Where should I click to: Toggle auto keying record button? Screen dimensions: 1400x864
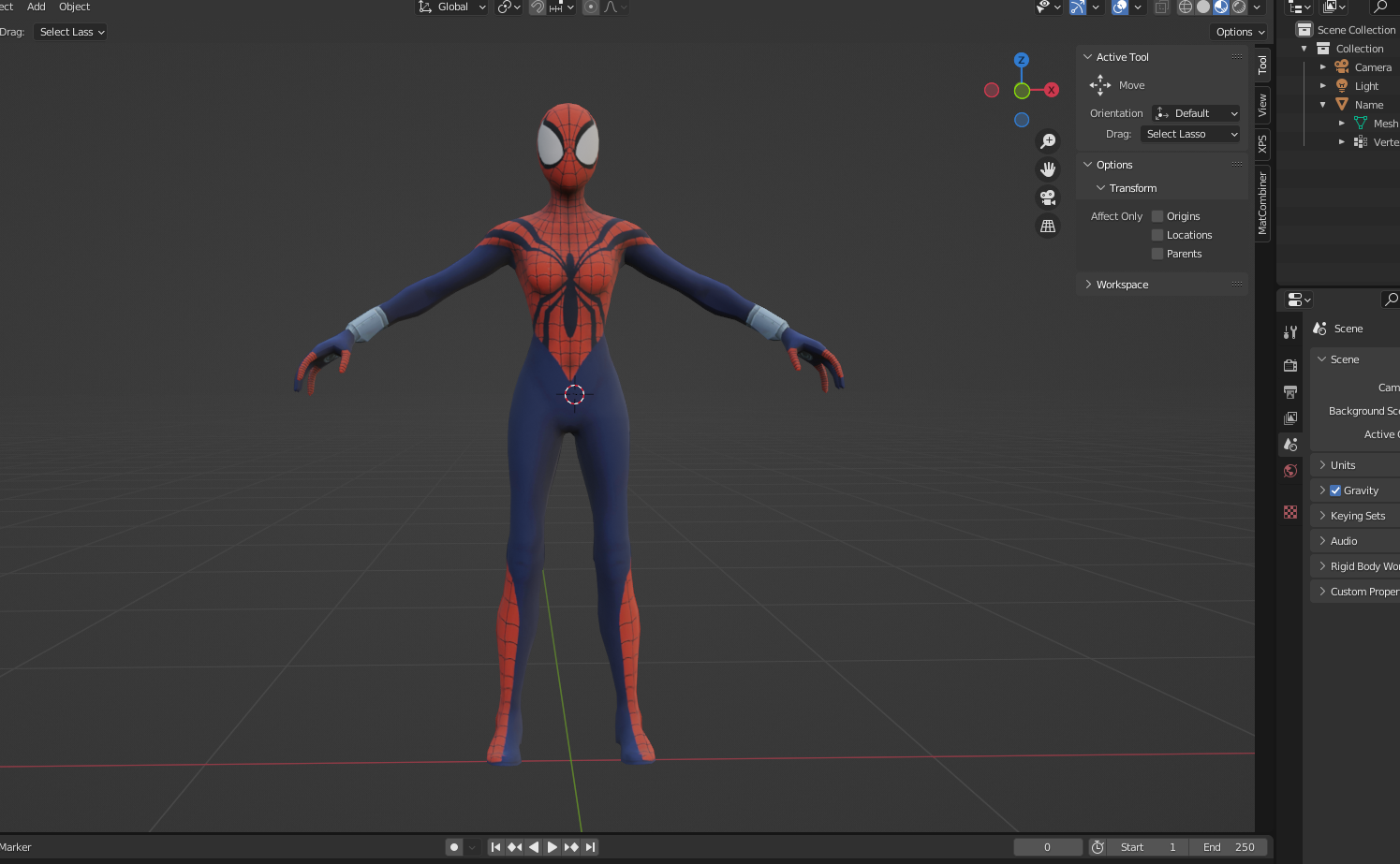coord(454,847)
